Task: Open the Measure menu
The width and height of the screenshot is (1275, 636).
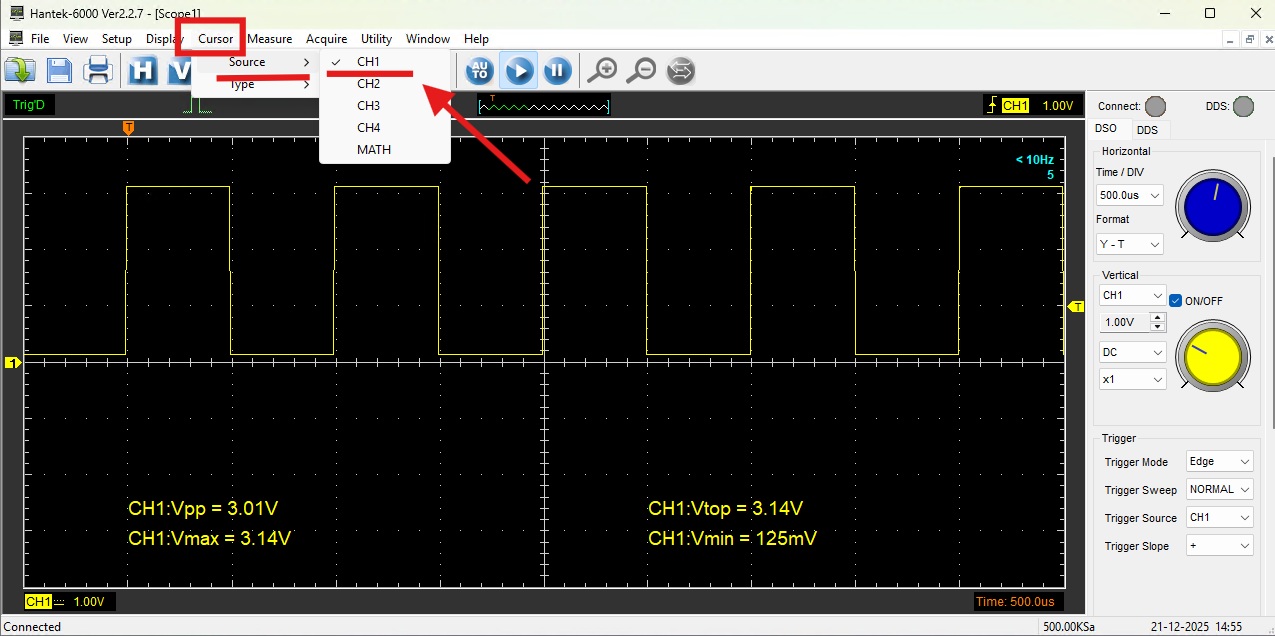Action: point(270,39)
